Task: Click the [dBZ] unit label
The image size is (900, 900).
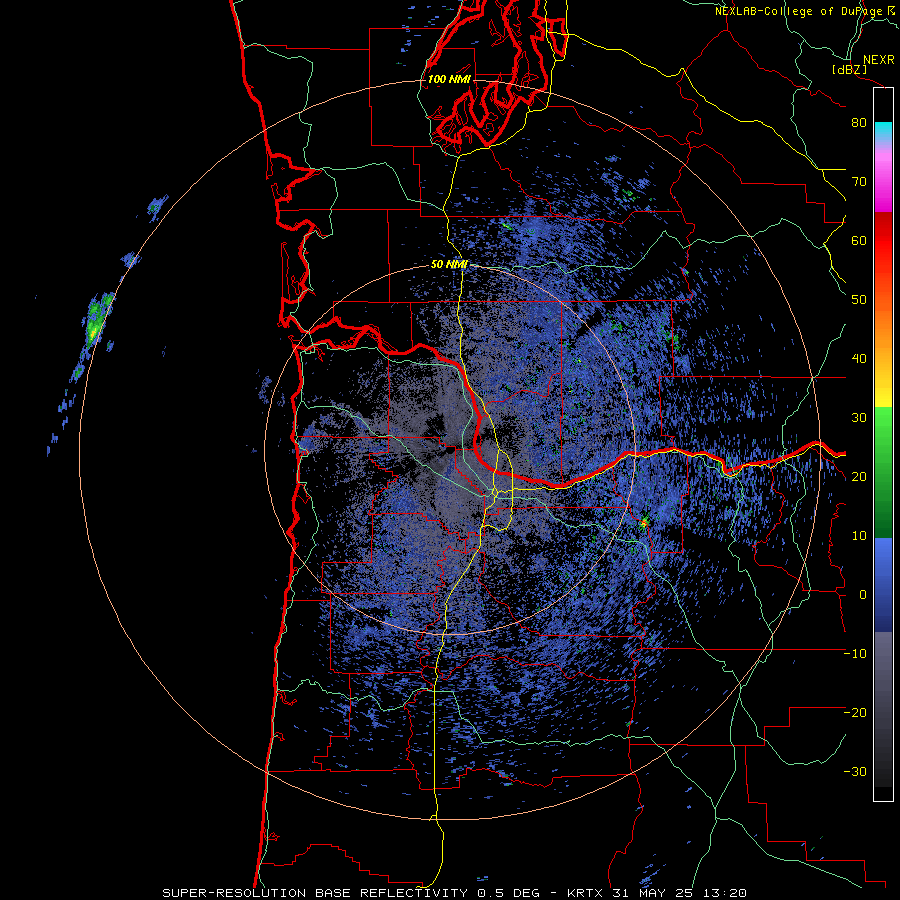Action: click(849, 70)
